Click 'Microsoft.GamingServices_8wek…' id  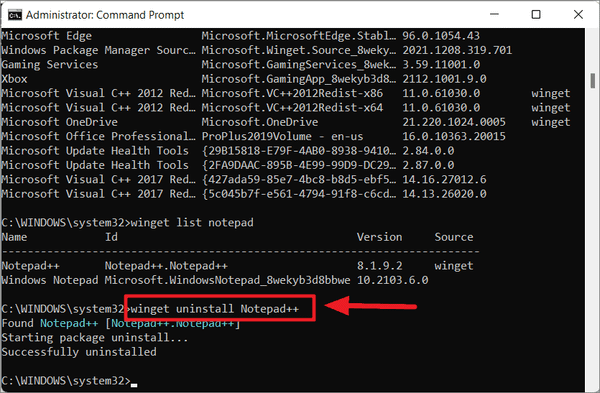(x=298, y=65)
